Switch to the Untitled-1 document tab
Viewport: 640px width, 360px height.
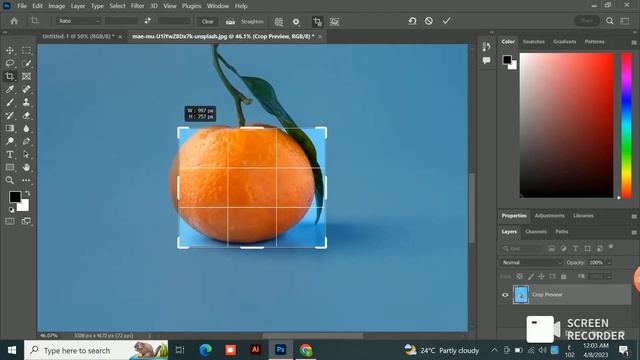pos(78,36)
